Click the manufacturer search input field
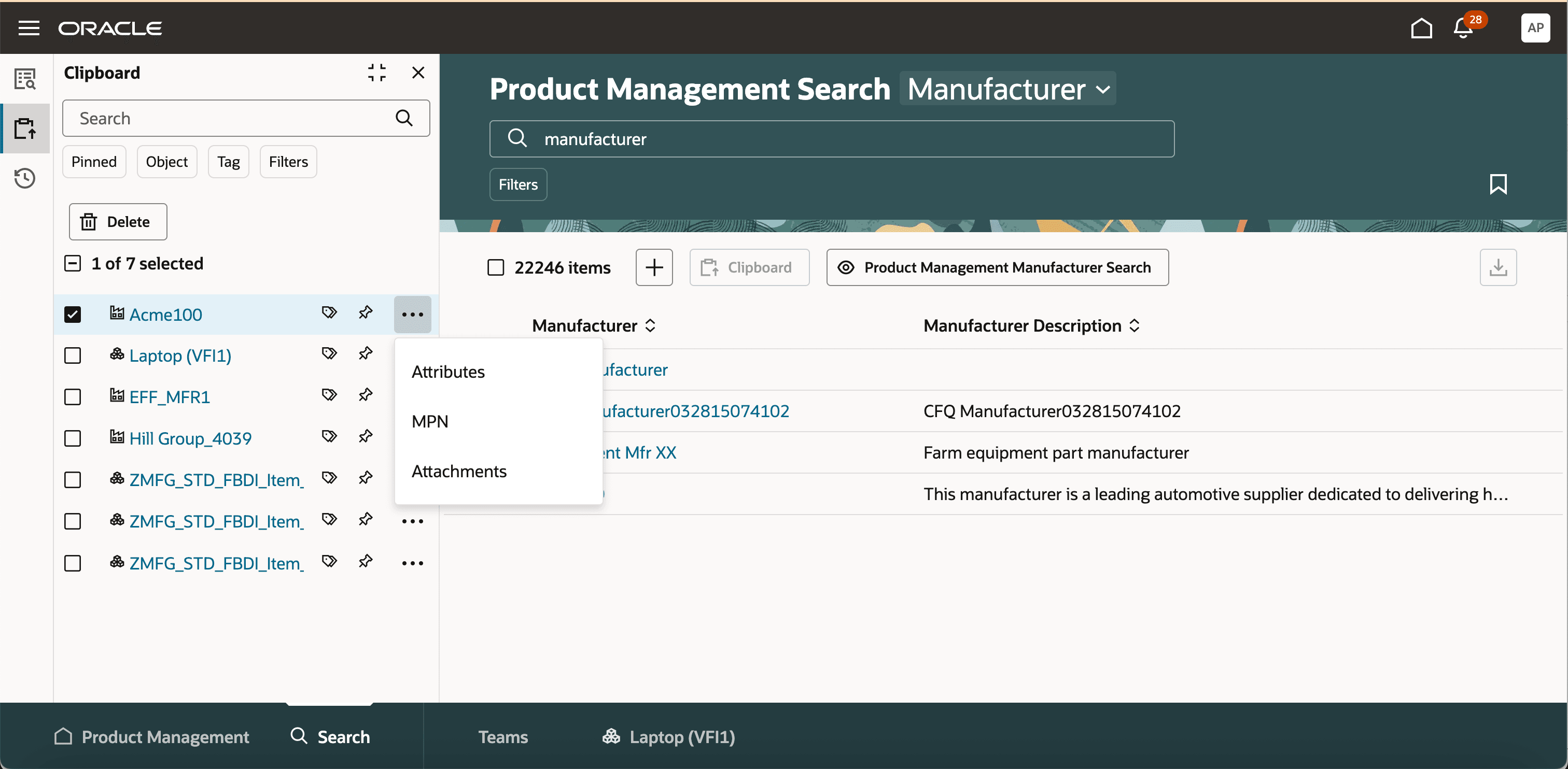 pos(828,139)
